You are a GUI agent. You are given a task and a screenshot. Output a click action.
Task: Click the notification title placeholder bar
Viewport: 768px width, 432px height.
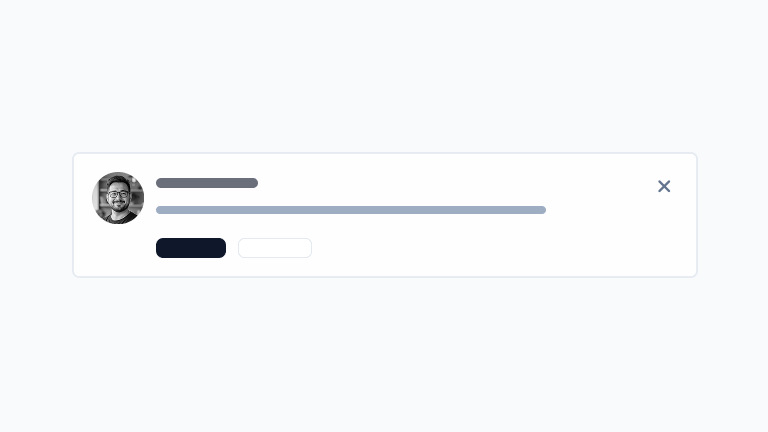(x=207, y=183)
